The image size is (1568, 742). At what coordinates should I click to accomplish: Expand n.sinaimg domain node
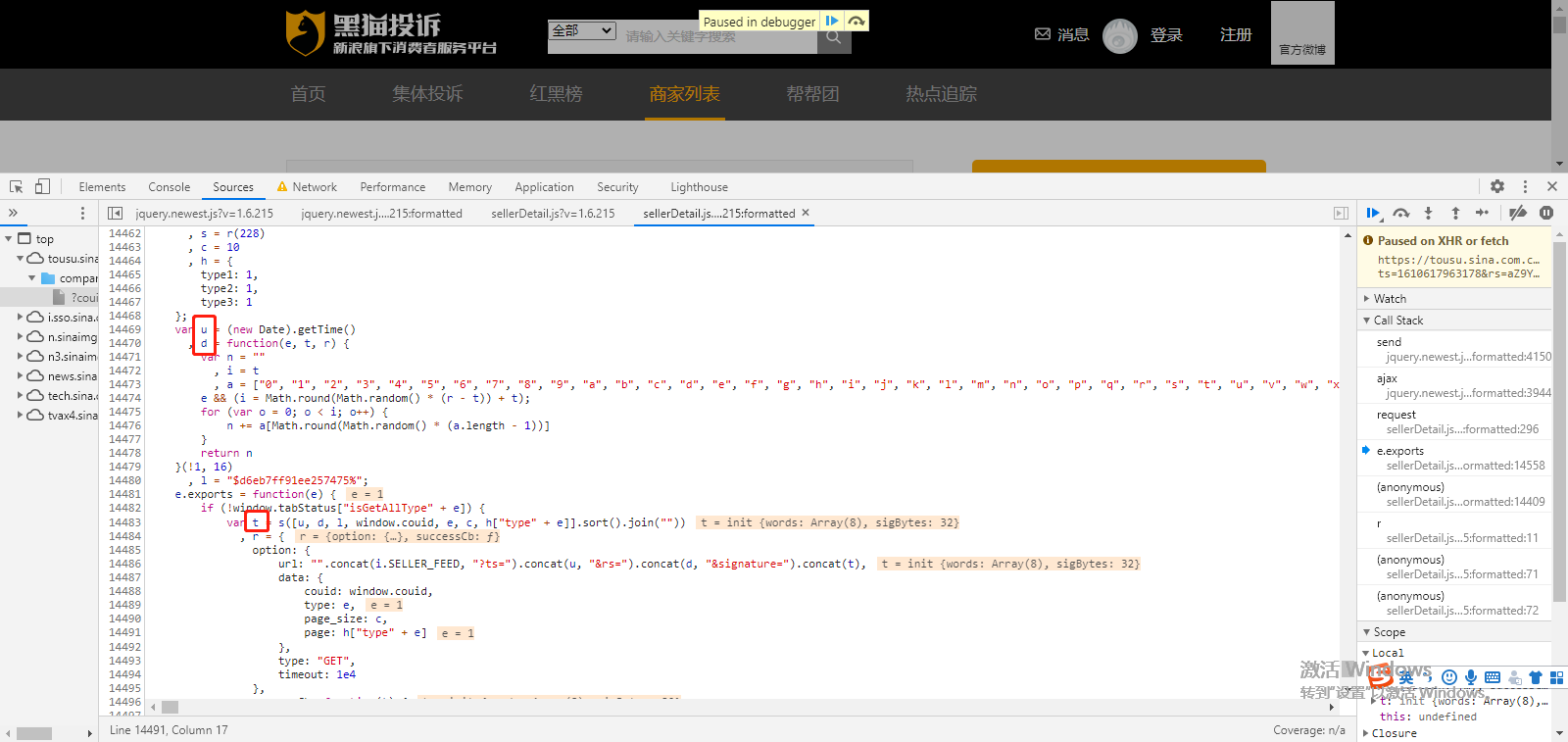coord(20,336)
